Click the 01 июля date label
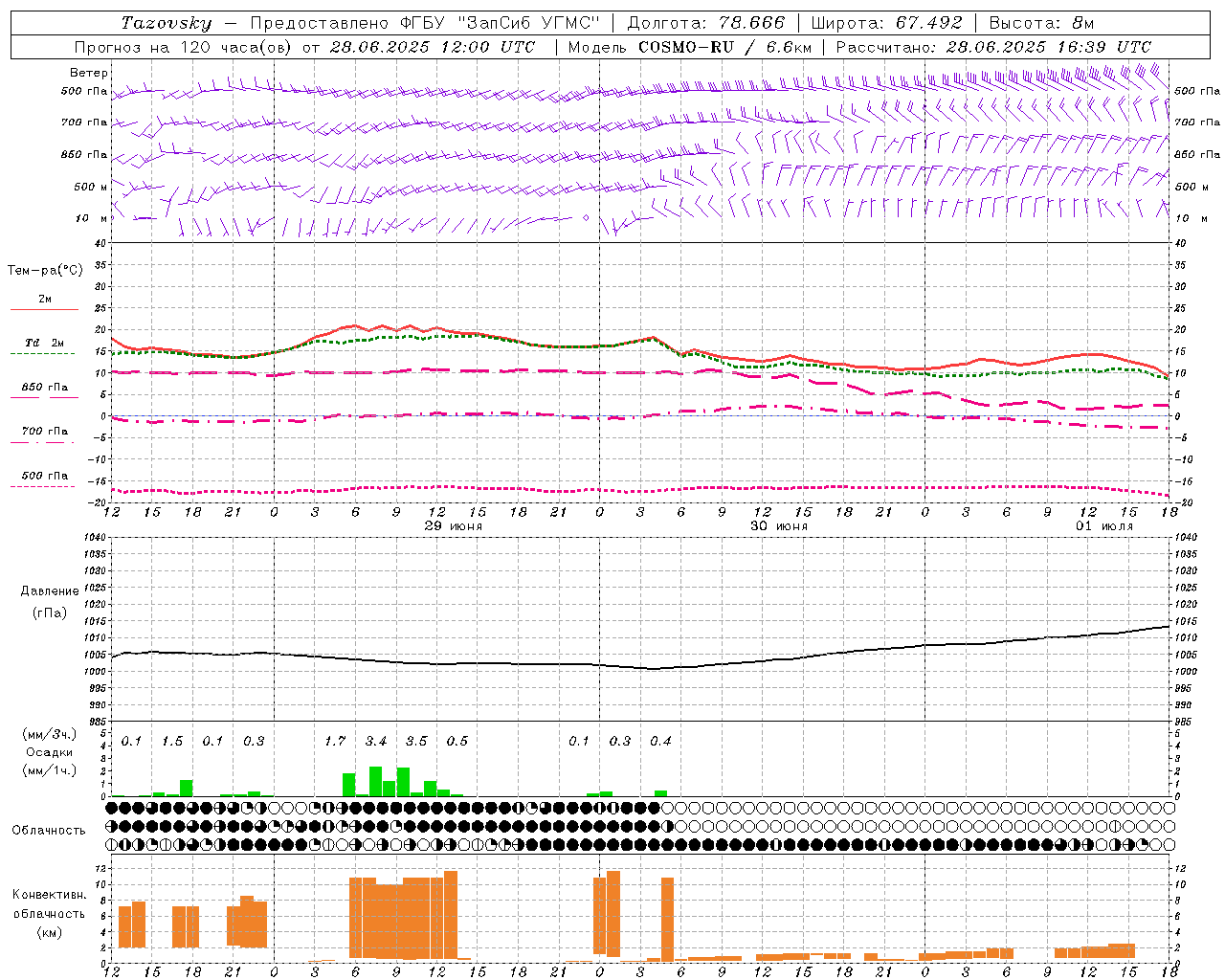This screenshot has width=1225, height=980. click(x=1104, y=526)
